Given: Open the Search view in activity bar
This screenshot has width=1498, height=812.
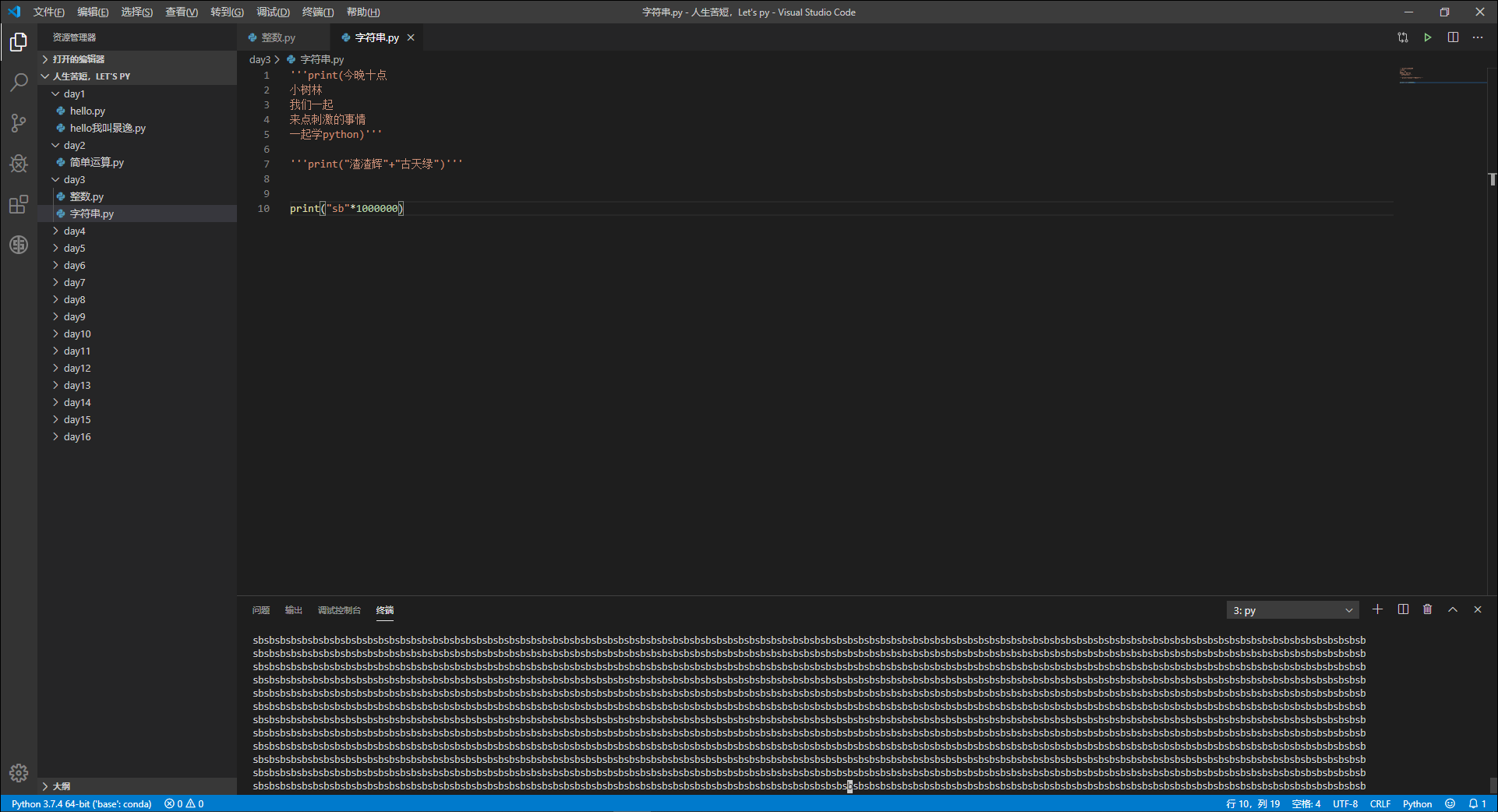Looking at the screenshot, I should click(x=19, y=82).
